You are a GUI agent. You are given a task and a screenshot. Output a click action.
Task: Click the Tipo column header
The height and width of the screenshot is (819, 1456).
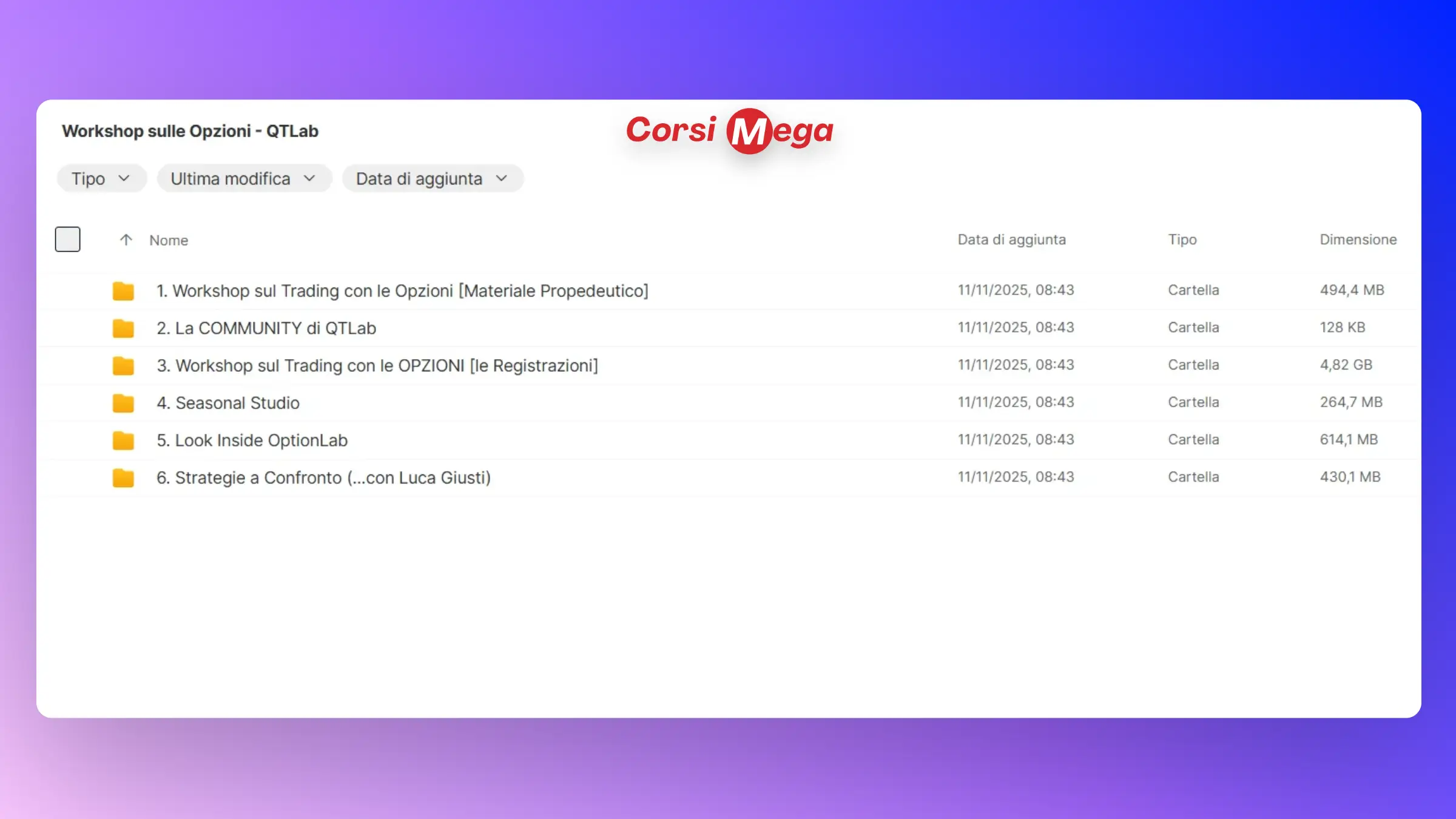[1182, 240]
